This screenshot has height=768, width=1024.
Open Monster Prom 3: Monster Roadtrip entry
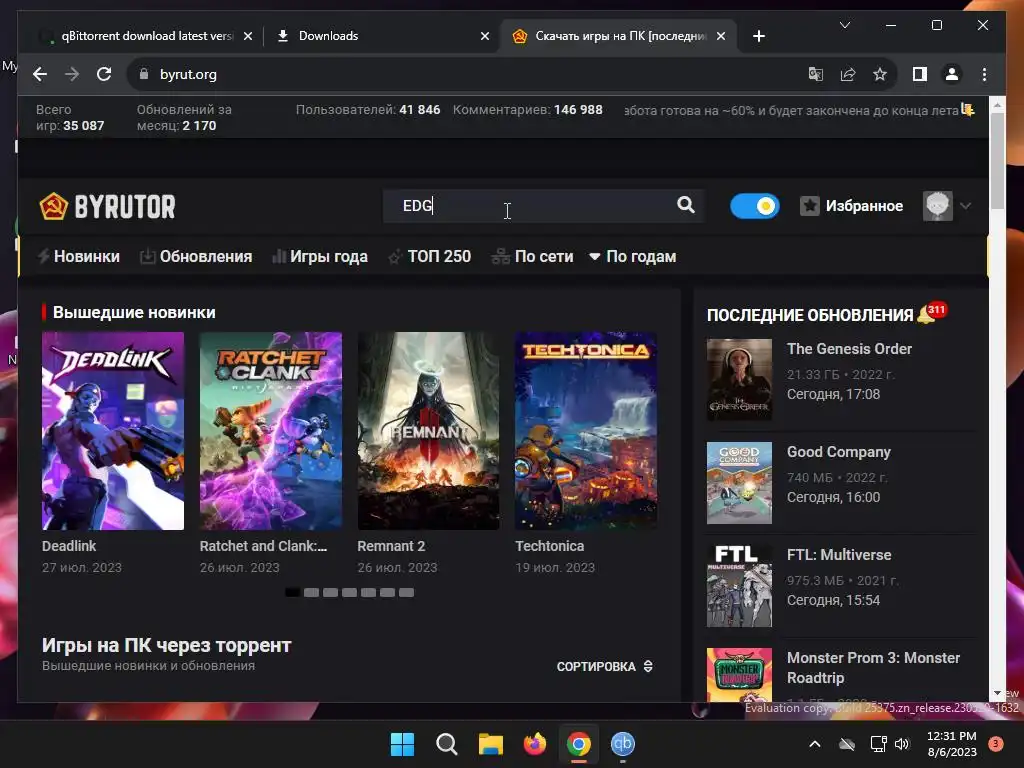click(873, 667)
